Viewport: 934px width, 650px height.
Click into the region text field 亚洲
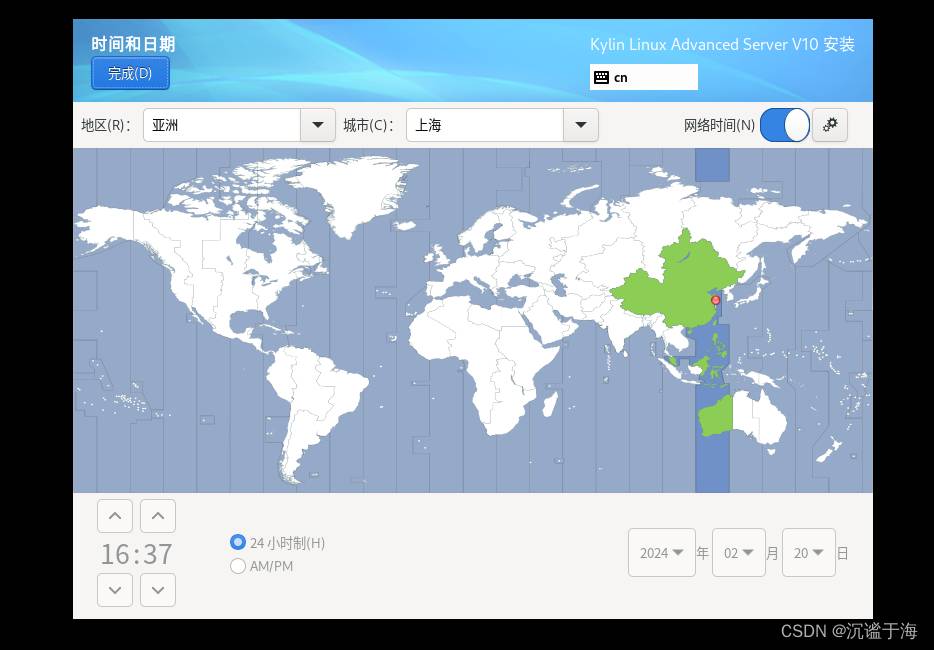pos(222,125)
